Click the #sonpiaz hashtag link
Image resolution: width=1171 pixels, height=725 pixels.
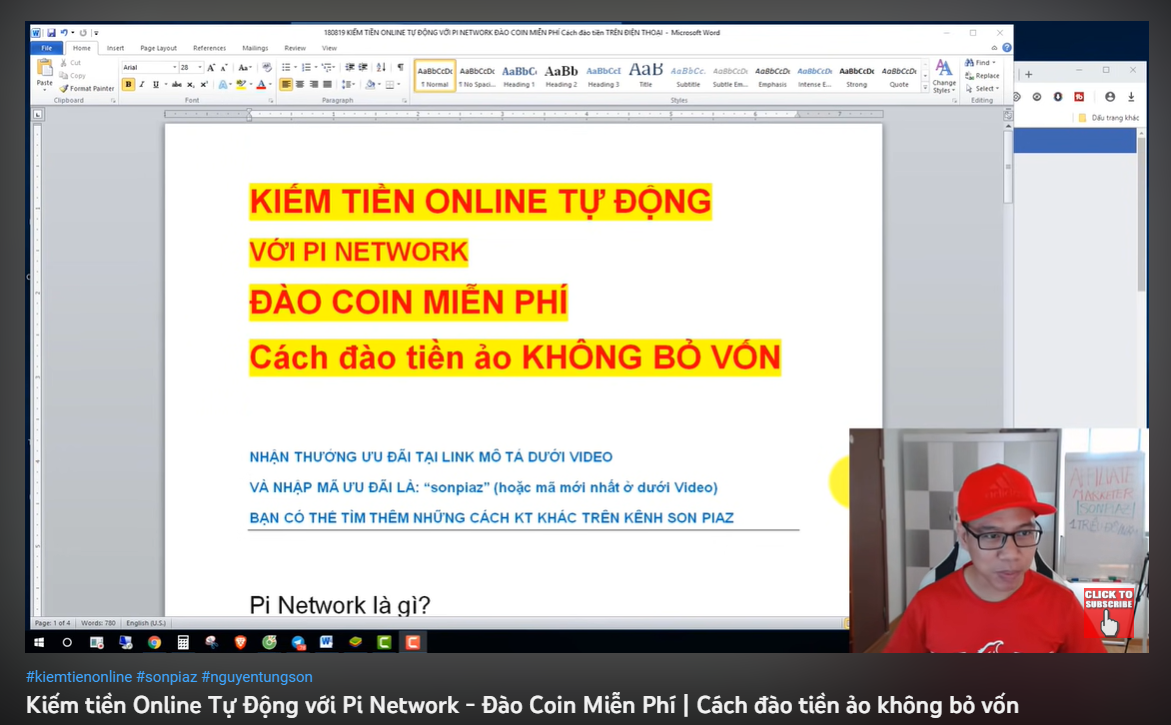click(x=167, y=676)
